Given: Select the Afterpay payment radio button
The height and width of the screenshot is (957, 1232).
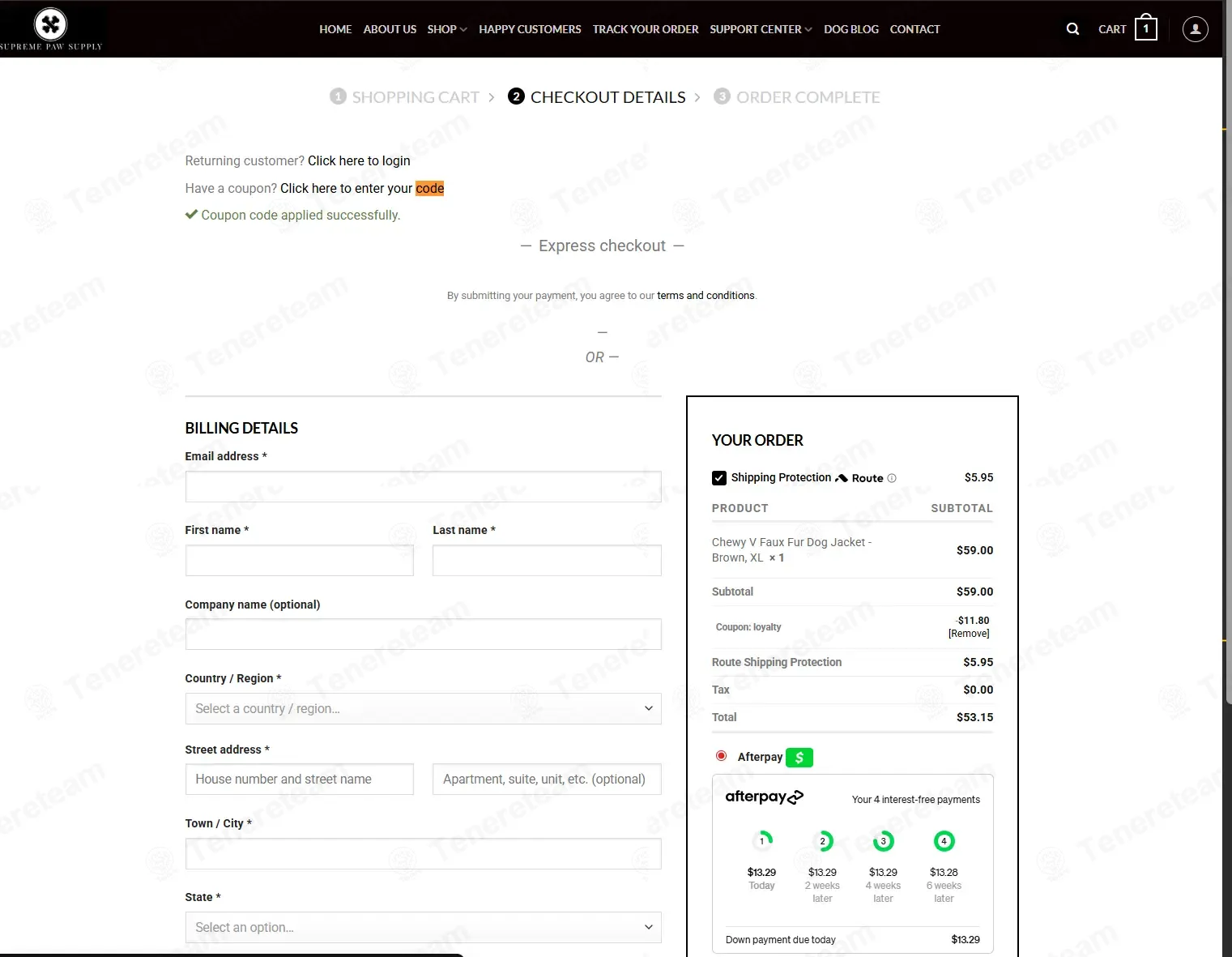Looking at the screenshot, I should 721,756.
